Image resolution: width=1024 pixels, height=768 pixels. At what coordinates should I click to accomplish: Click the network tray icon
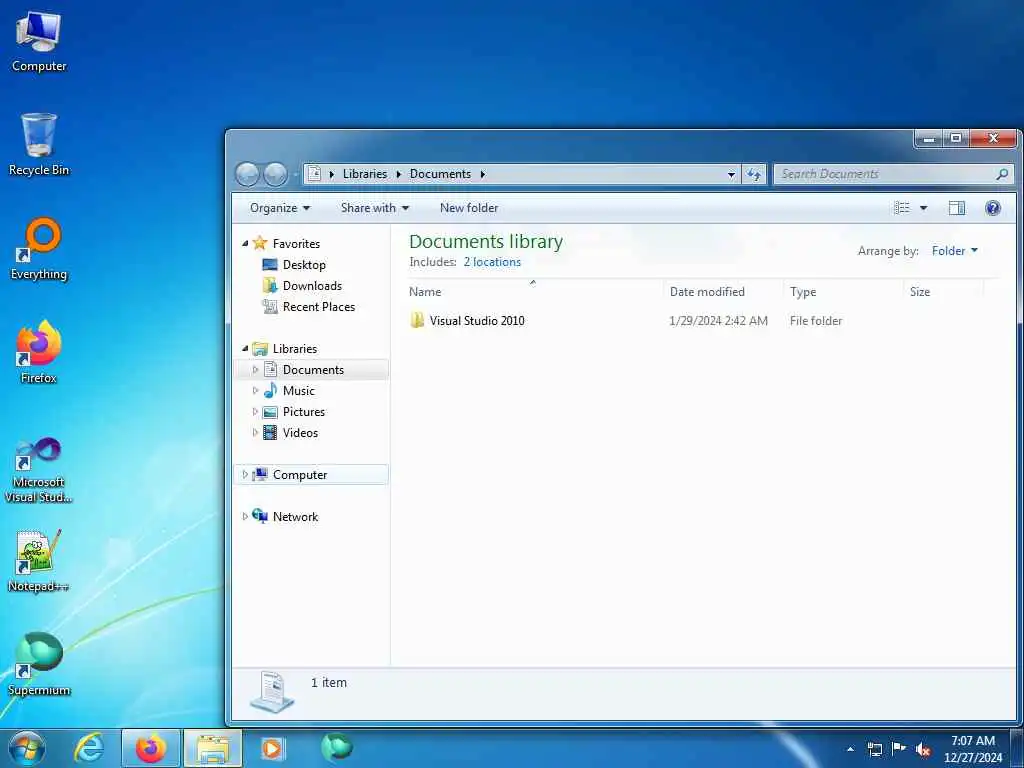click(874, 749)
